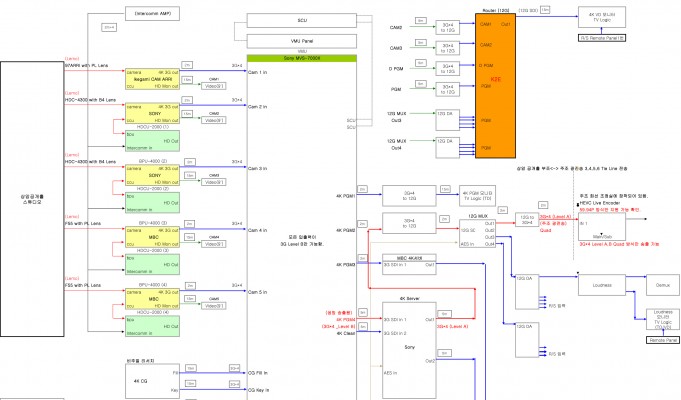Click the D PGM source label
This screenshot has width=681, height=400.
coord(396,69)
